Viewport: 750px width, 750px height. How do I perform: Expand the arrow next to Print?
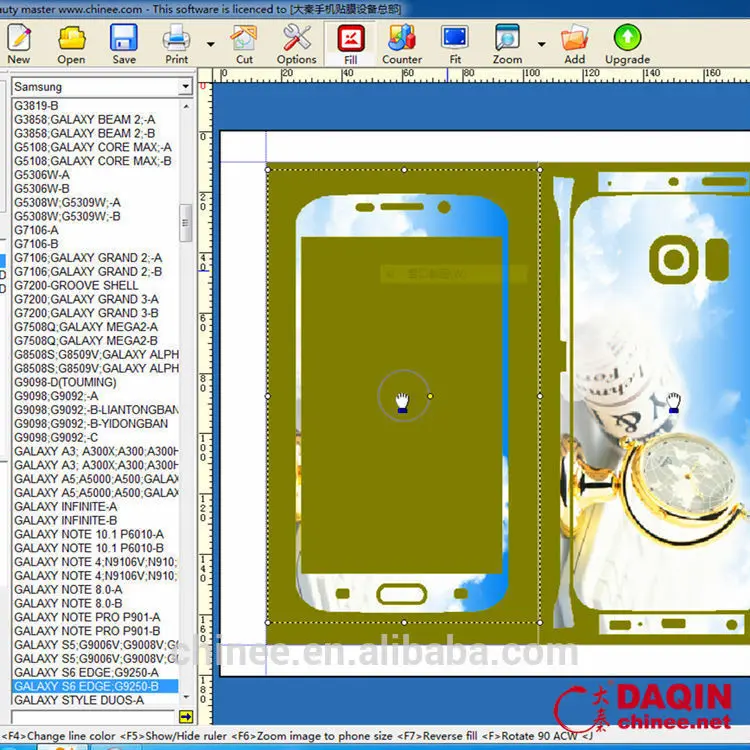[210, 44]
